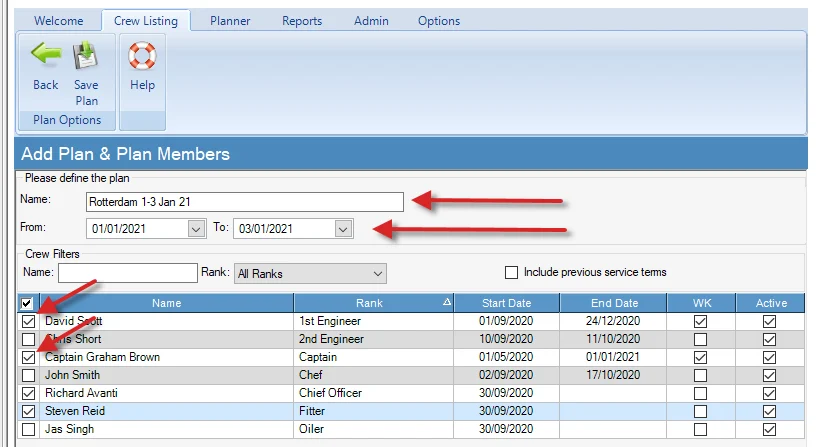This screenshot has height=447, width=829.
Task: Click the Save Plan icon
Action: point(86,56)
